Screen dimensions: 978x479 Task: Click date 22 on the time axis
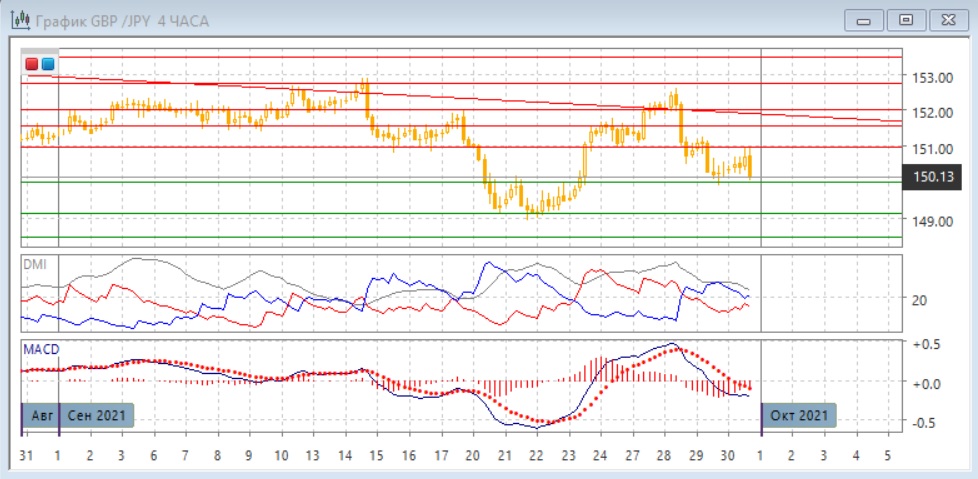536,456
